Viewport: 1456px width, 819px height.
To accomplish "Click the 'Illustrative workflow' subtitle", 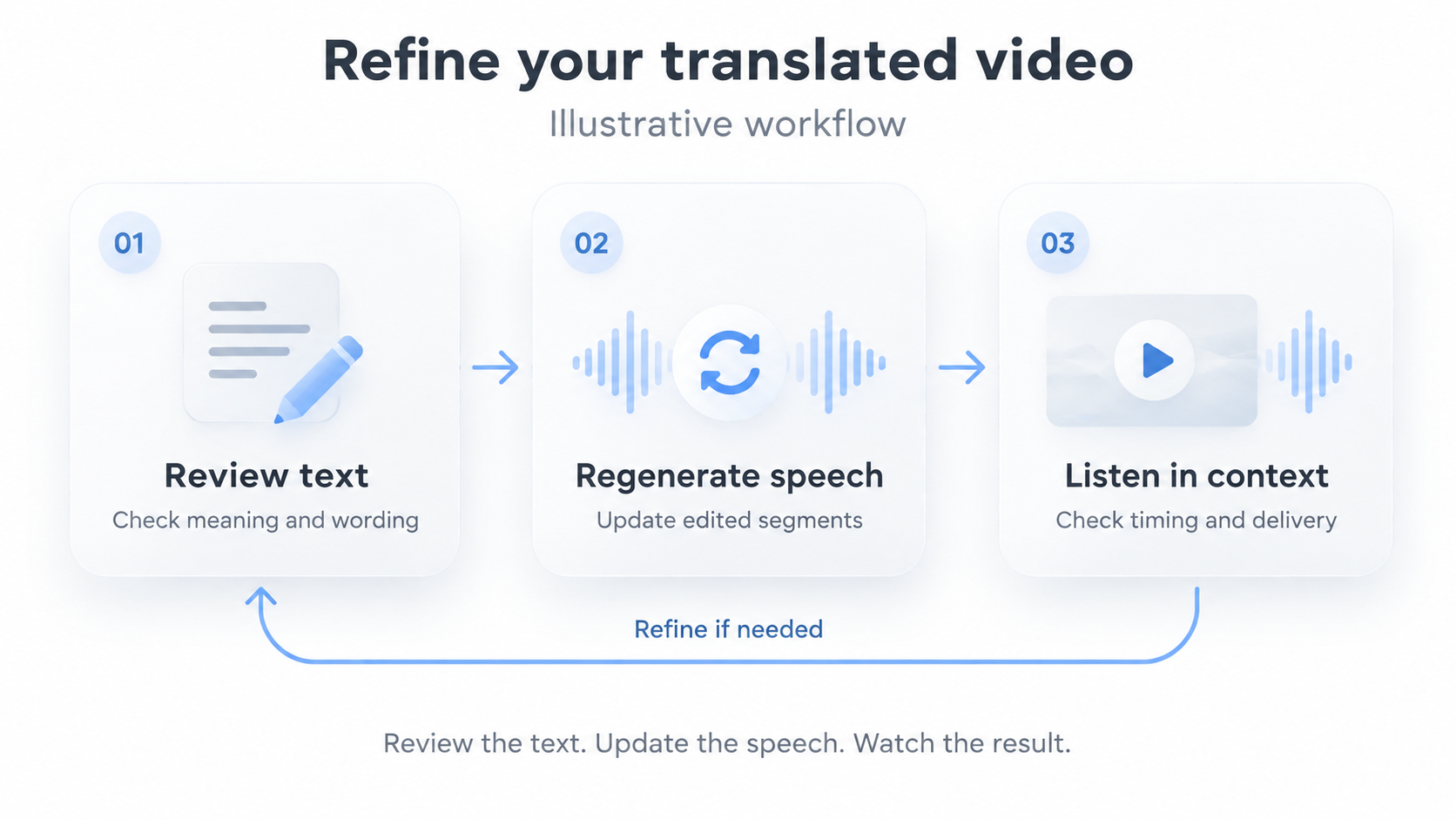I will coord(728,124).
